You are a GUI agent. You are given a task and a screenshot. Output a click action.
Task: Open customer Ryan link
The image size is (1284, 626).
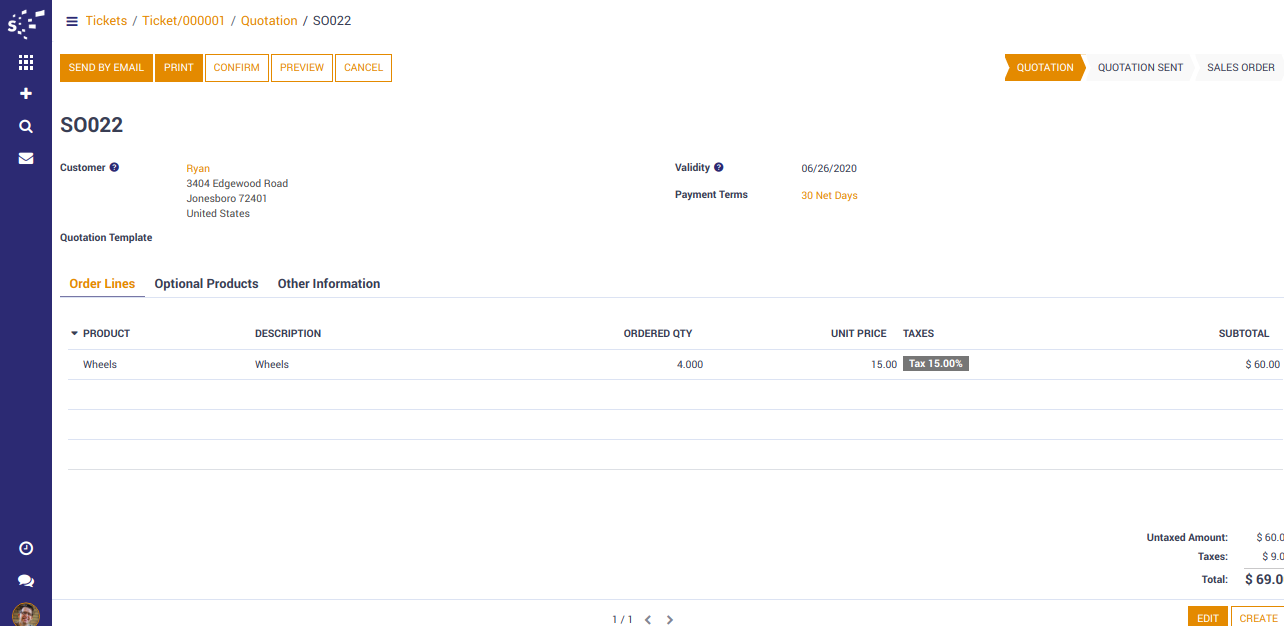(x=198, y=169)
